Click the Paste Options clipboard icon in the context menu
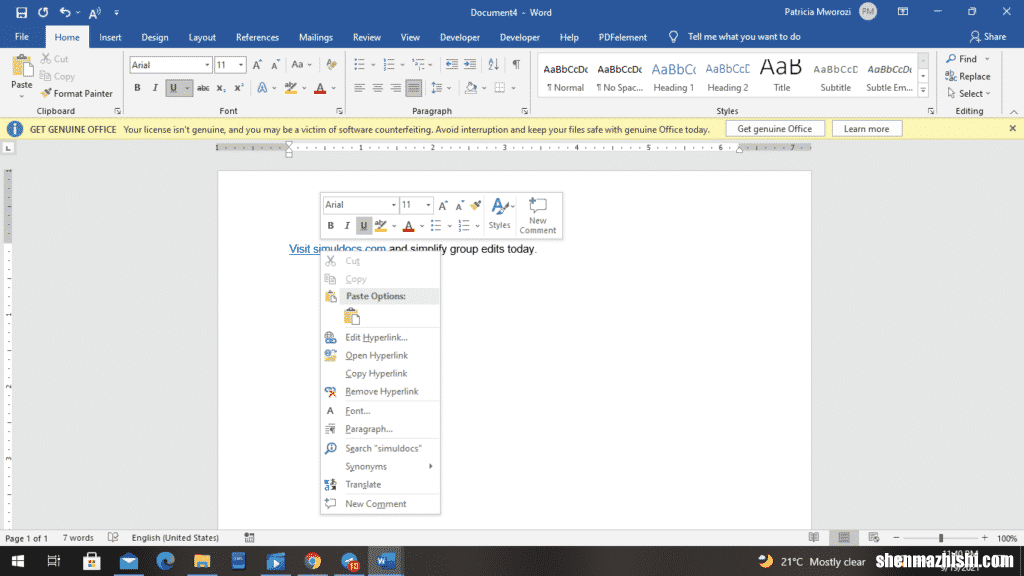Viewport: 1024px width, 576px height. 352,317
